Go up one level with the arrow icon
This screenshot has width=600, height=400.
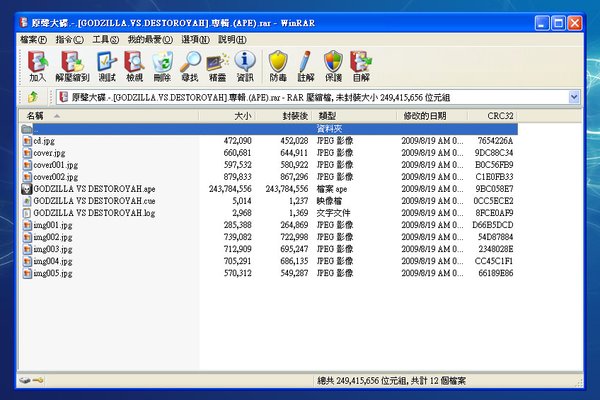tap(33, 97)
